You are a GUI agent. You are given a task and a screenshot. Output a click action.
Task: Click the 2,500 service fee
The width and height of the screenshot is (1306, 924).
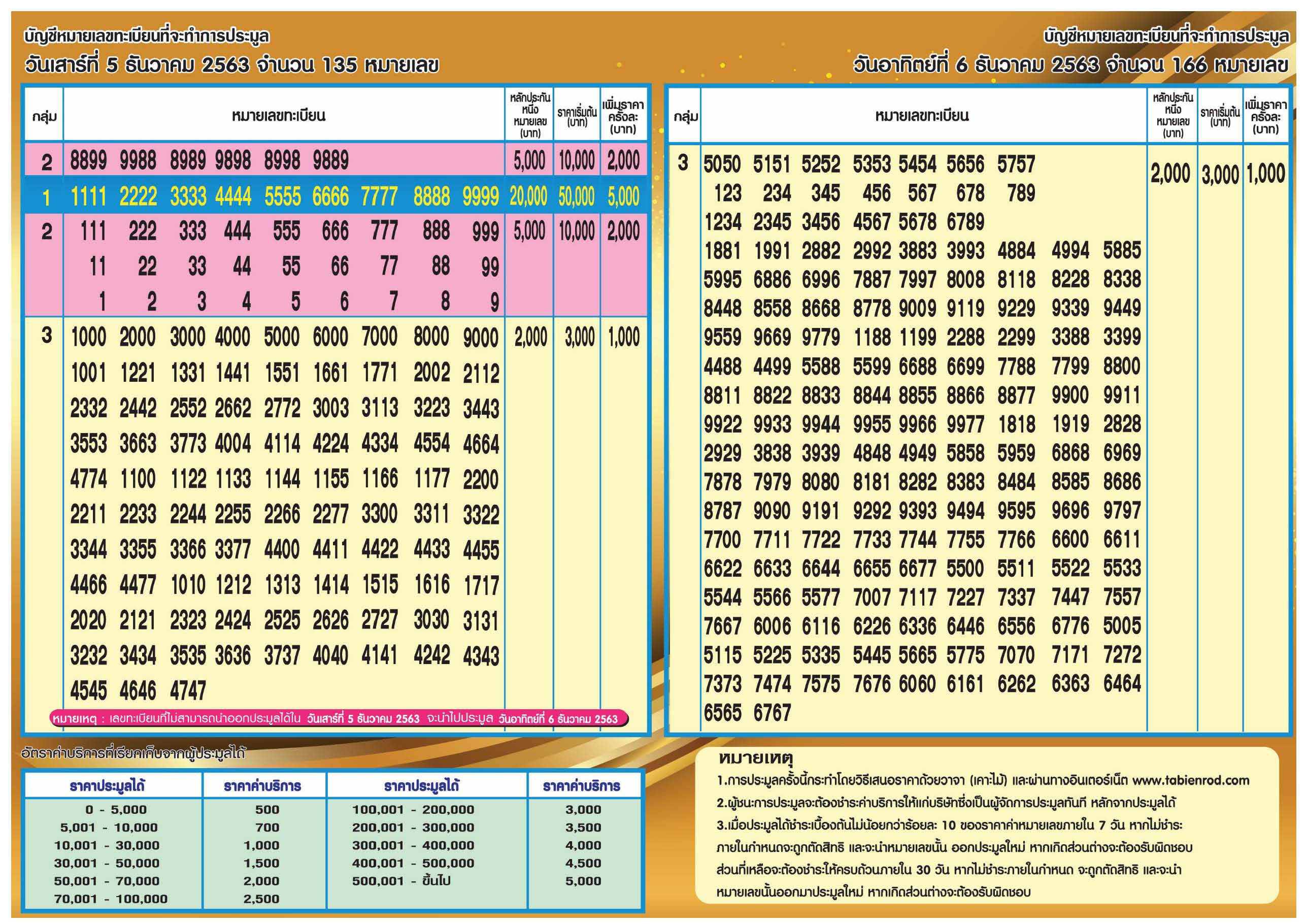coord(261,899)
